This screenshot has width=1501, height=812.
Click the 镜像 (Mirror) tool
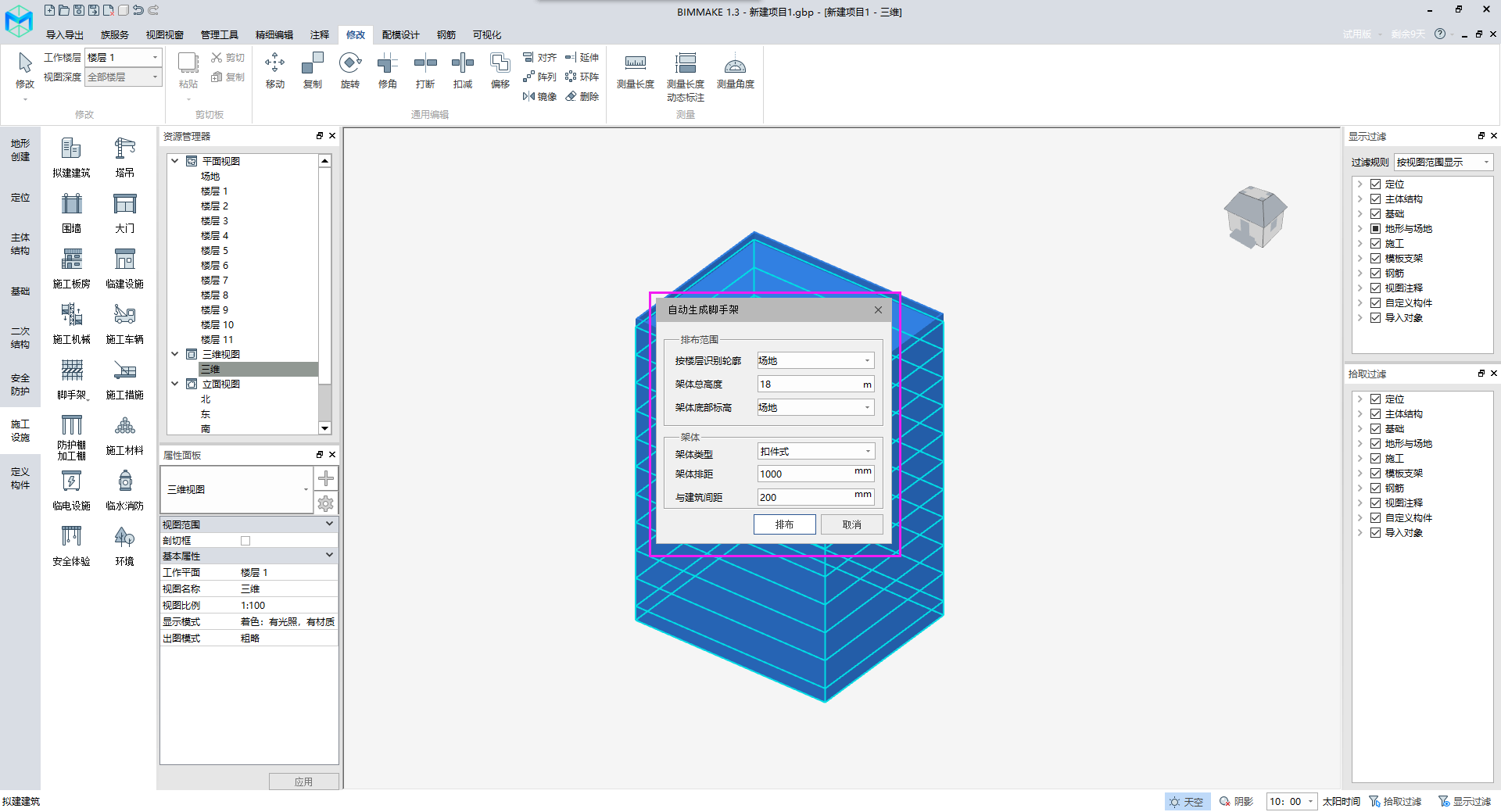pos(539,96)
